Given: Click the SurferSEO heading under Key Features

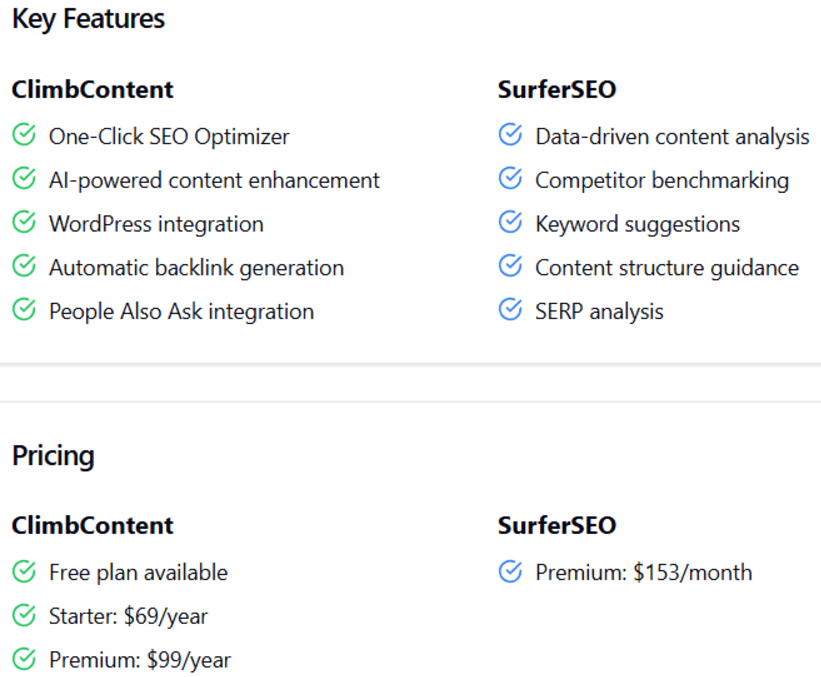Looking at the screenshot, I should coord(557,90).
